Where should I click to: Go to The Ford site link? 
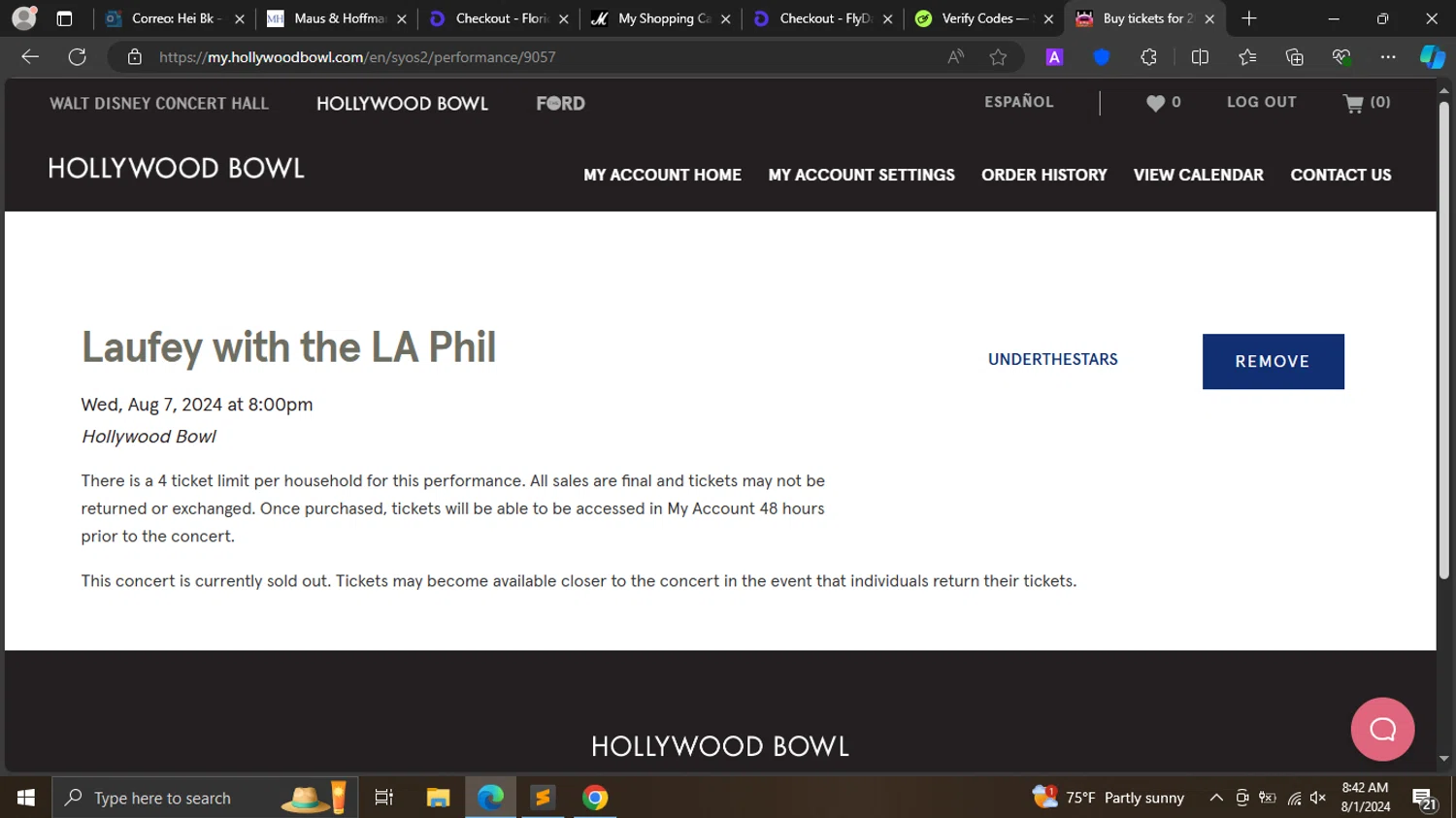click(561, 103)
